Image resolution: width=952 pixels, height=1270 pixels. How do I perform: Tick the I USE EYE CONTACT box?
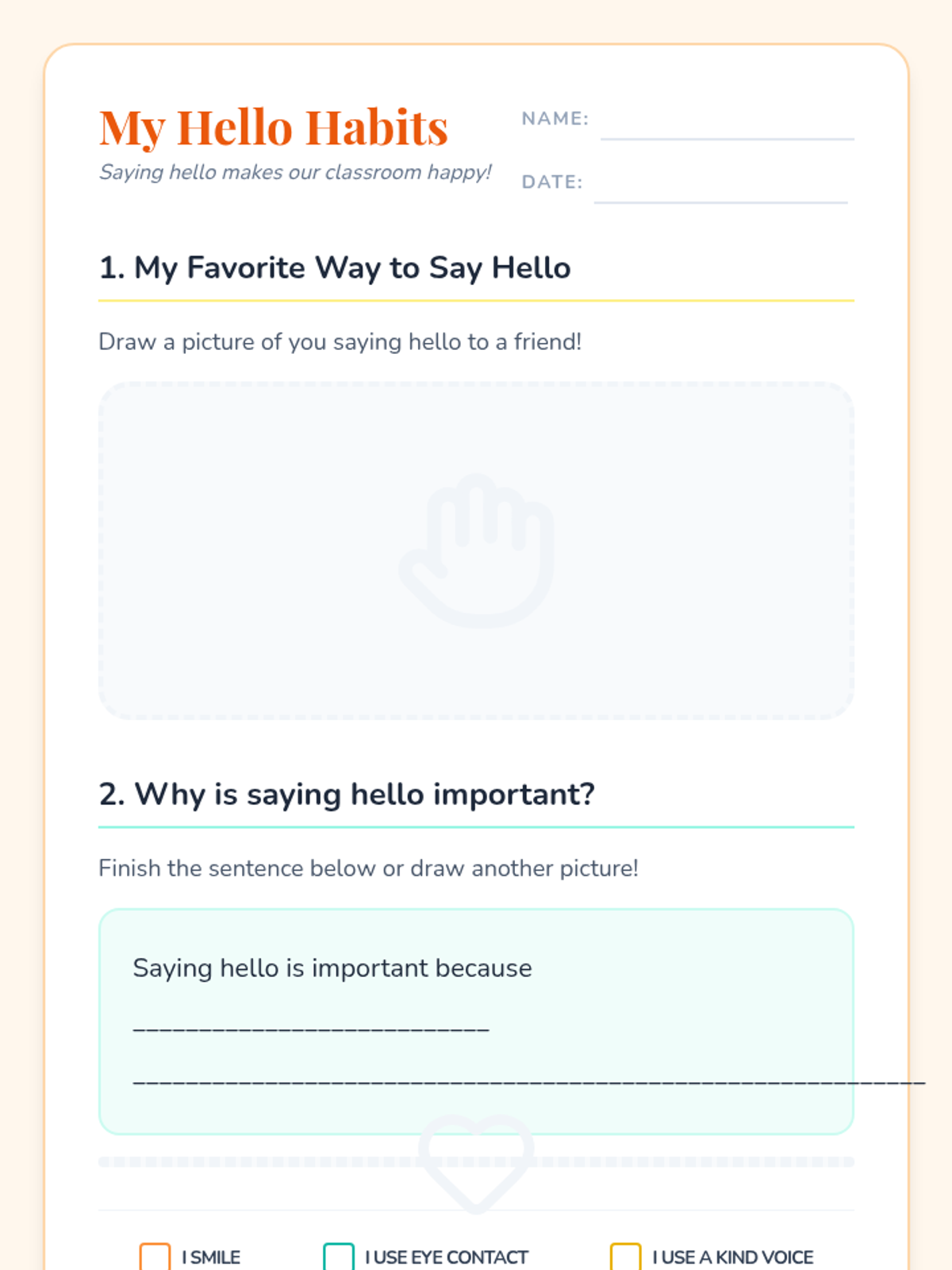(x=339, y=1257)
